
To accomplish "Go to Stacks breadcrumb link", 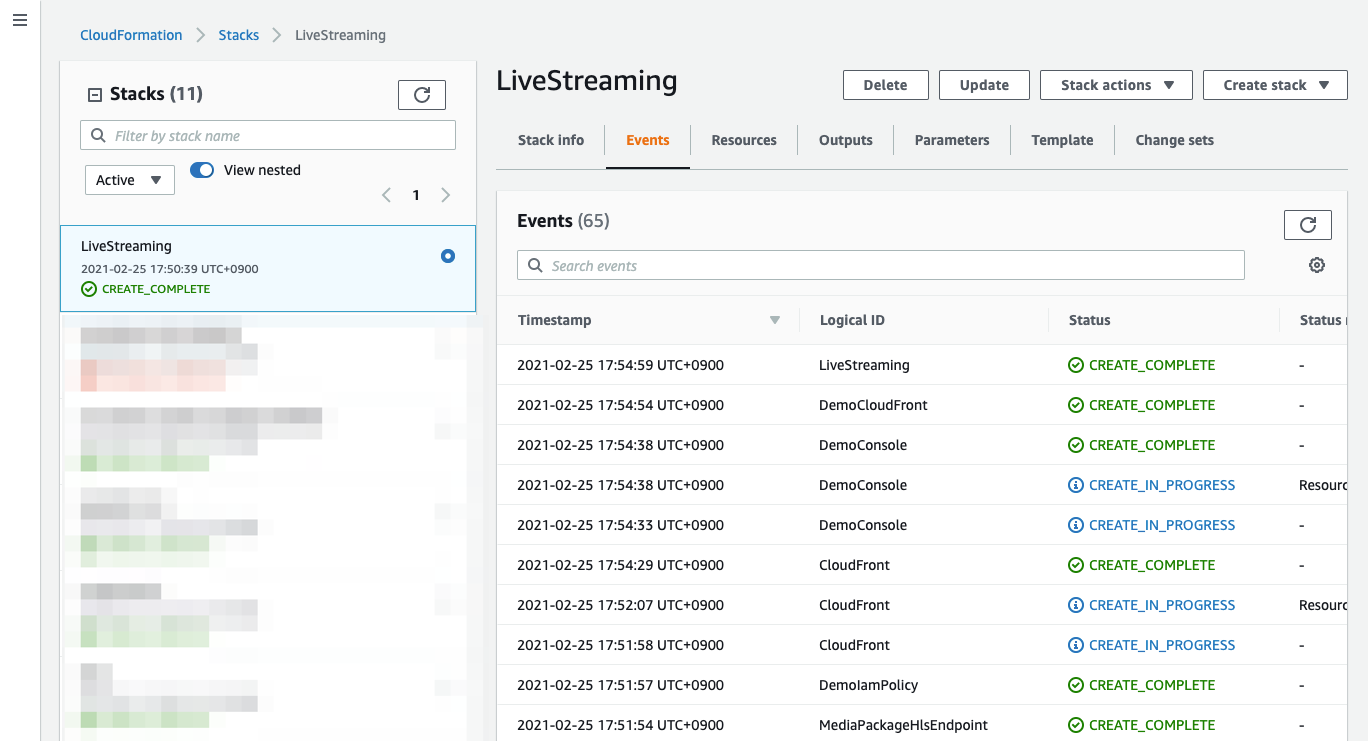I will point(239,35).
